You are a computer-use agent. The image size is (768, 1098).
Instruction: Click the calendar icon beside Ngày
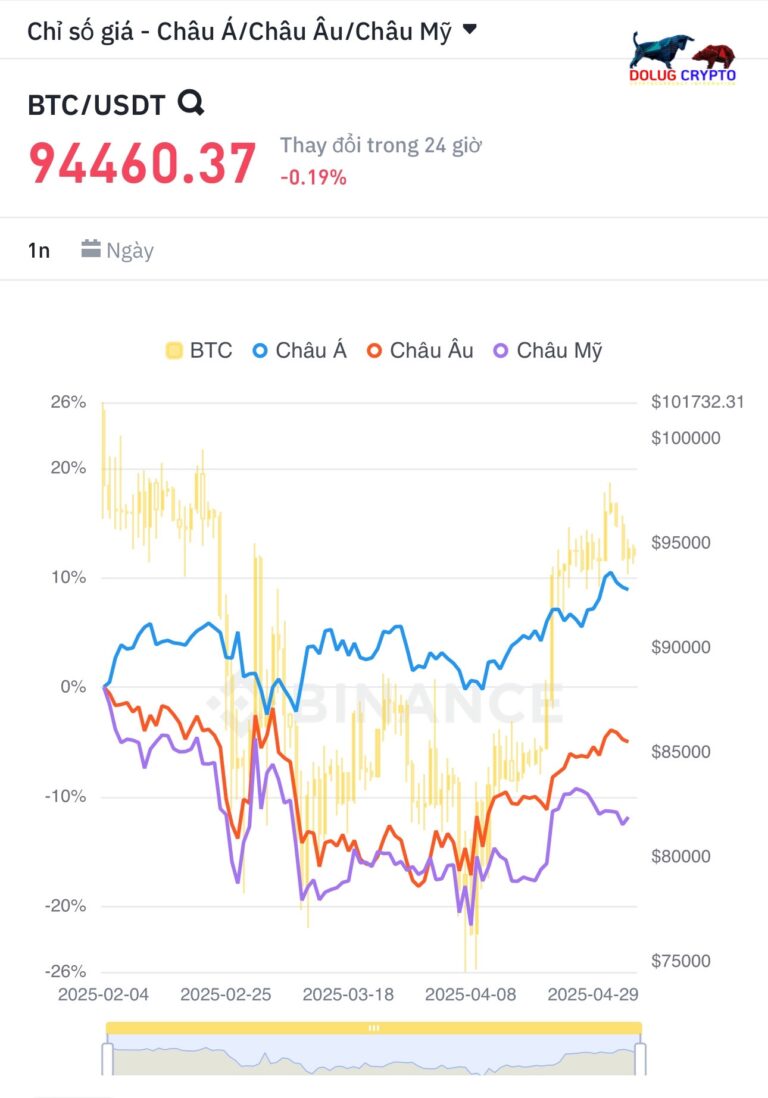coord(91,249)
